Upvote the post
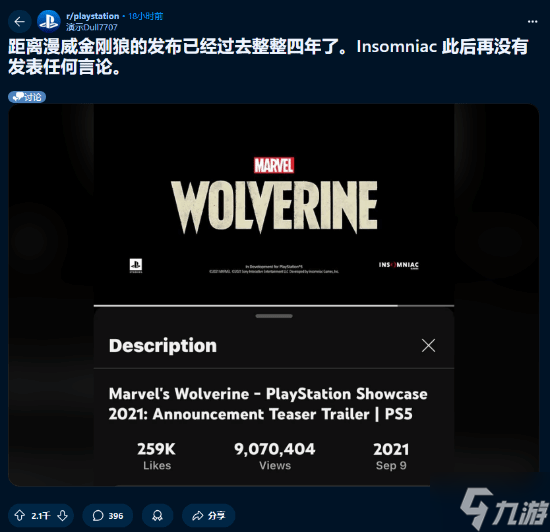The width and height of the screenshot is (550, 532). click(x=19, y=516)
